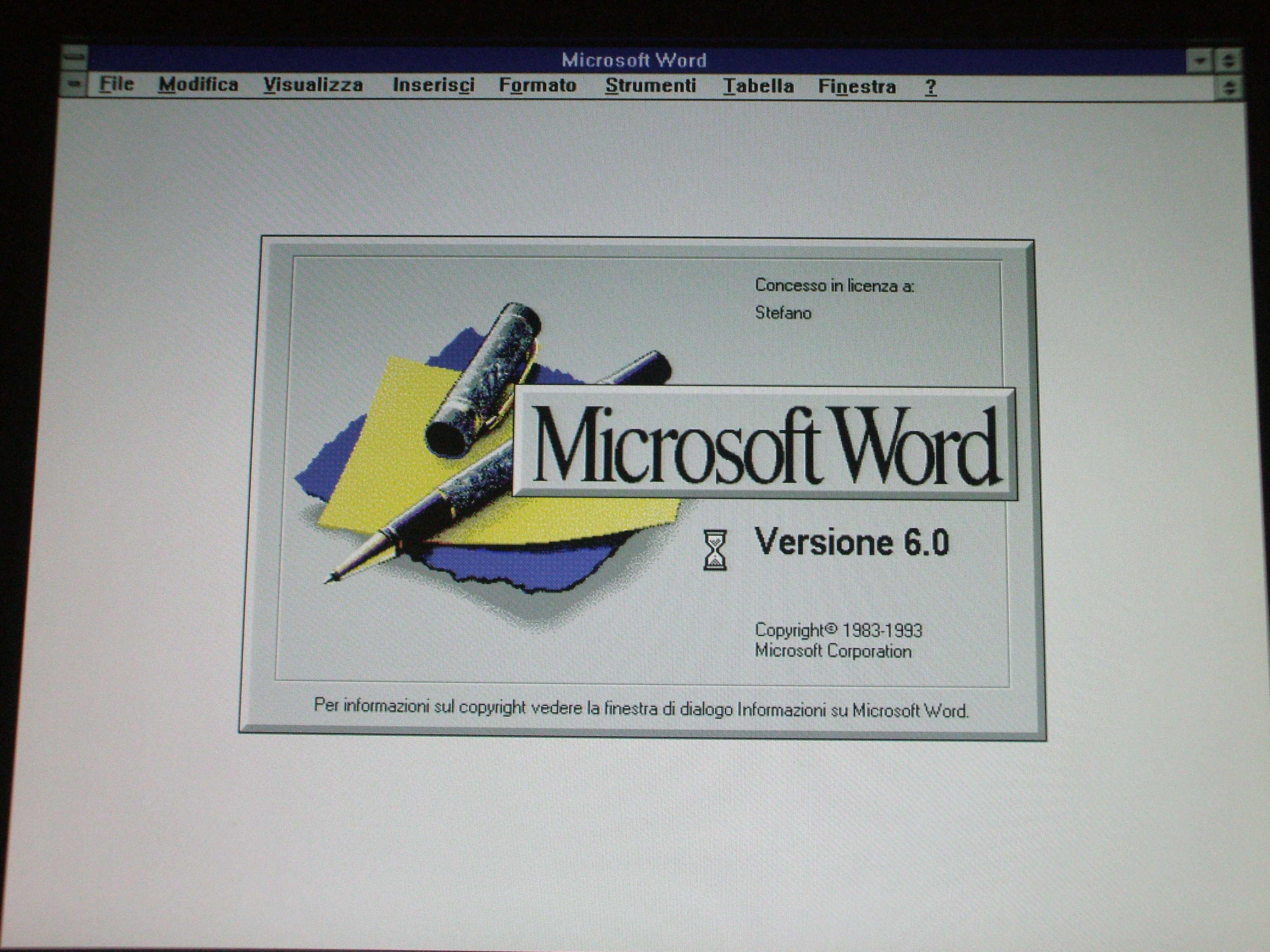Viewport: 1270px width, 952px height.
Task: Click the hourglass icon beside Versione 6.0
Action: pos(715,550)
